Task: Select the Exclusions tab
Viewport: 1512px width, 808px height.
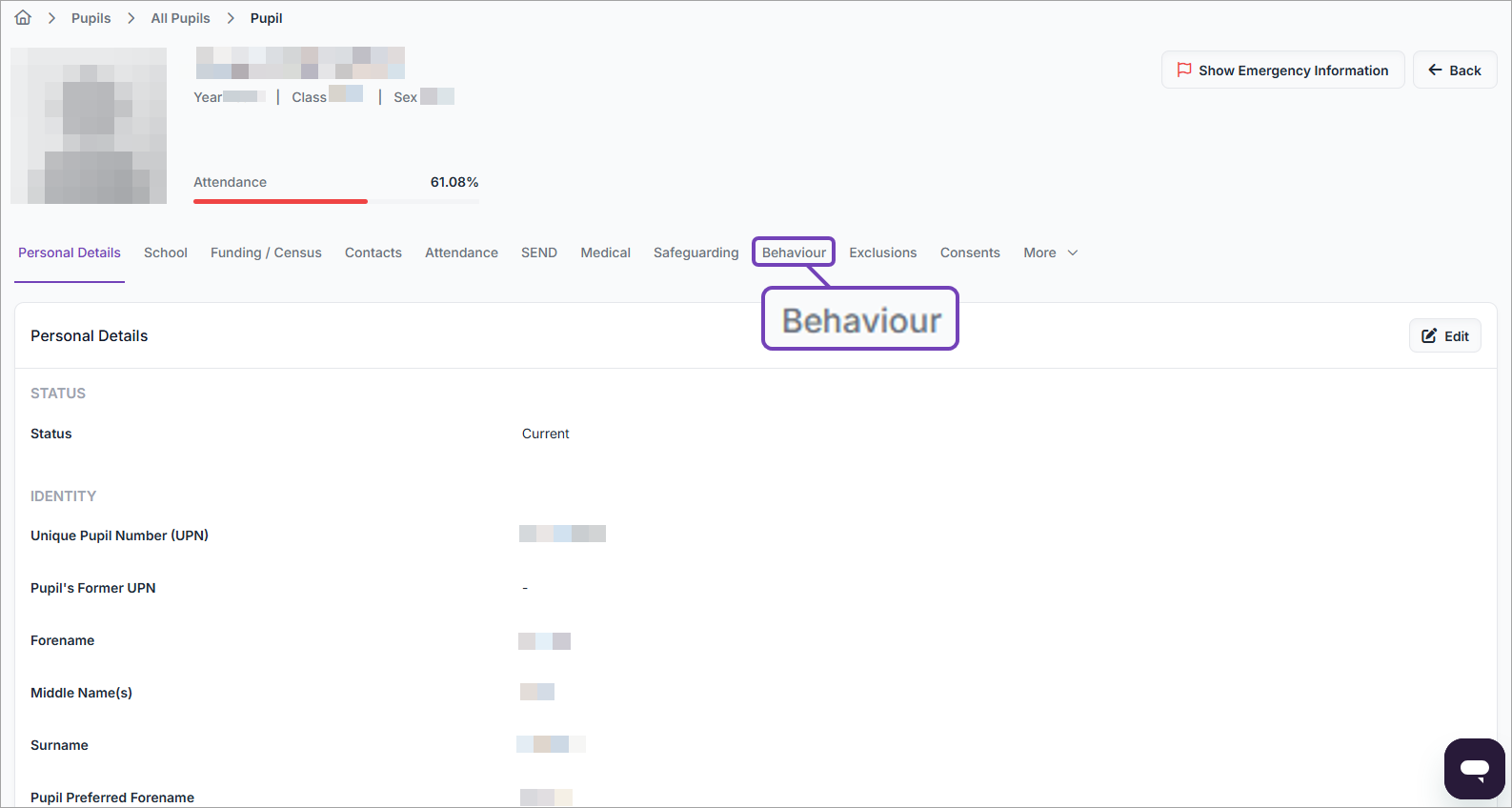Action: (x=882, y=252)
